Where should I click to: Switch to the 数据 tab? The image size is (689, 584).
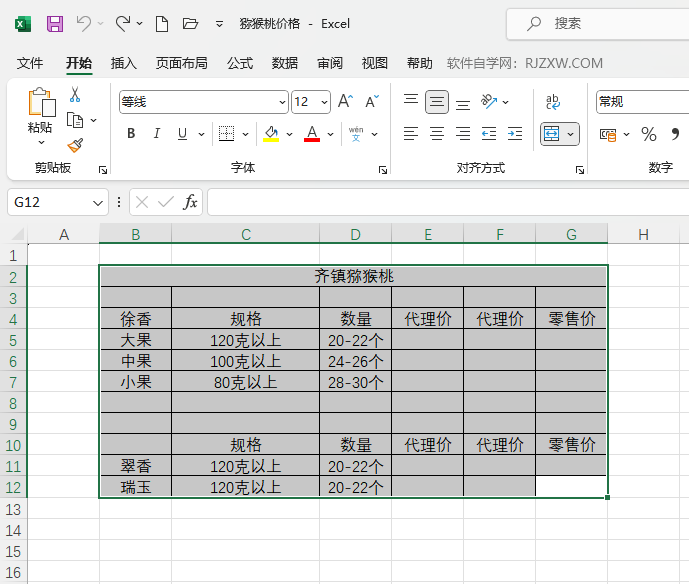click(x=285, y=63)
